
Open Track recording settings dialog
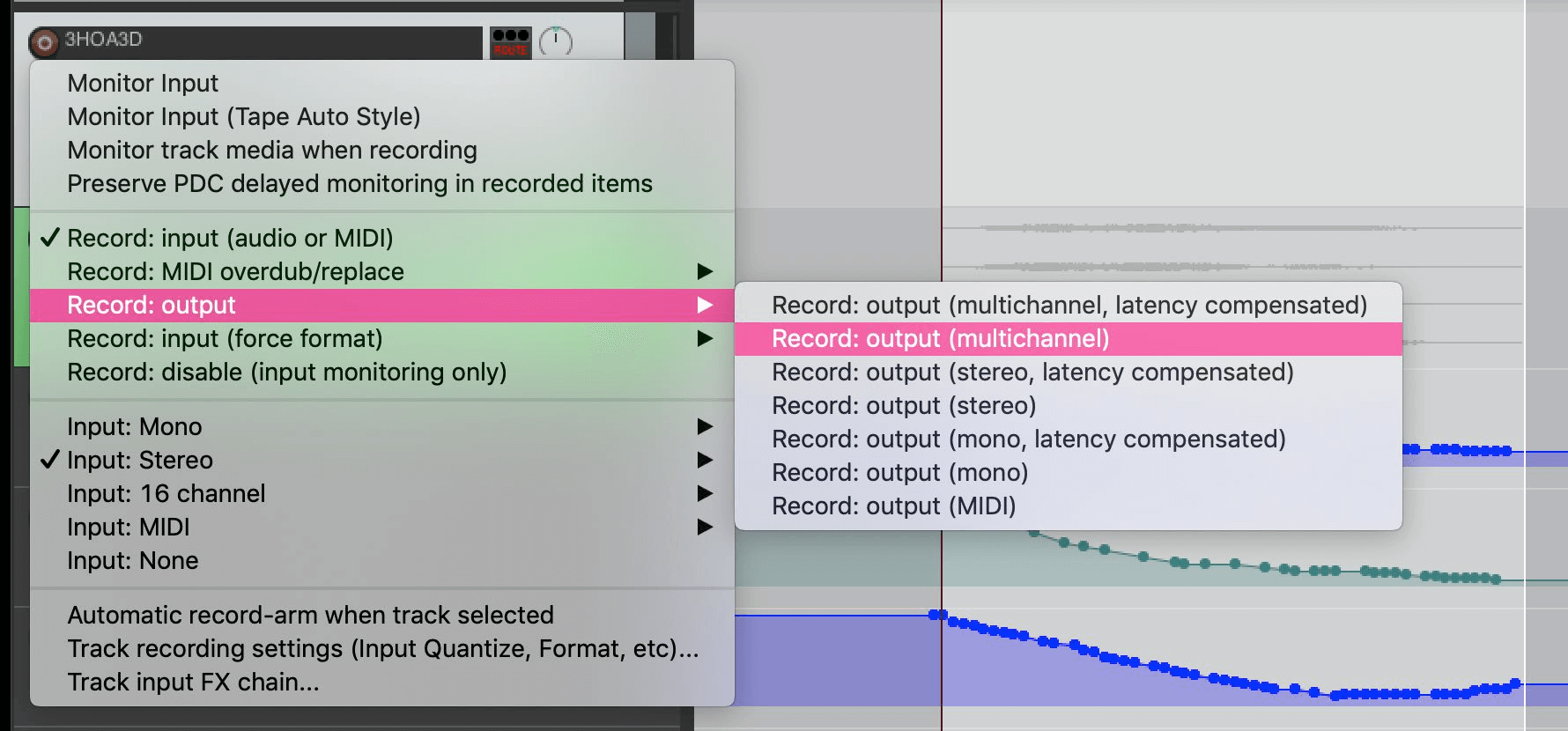point(382,648)
